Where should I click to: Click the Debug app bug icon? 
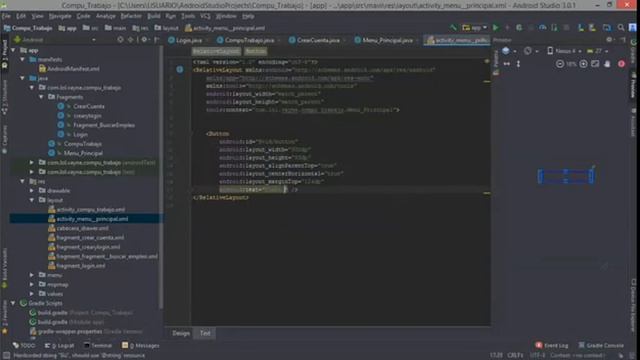519,27
